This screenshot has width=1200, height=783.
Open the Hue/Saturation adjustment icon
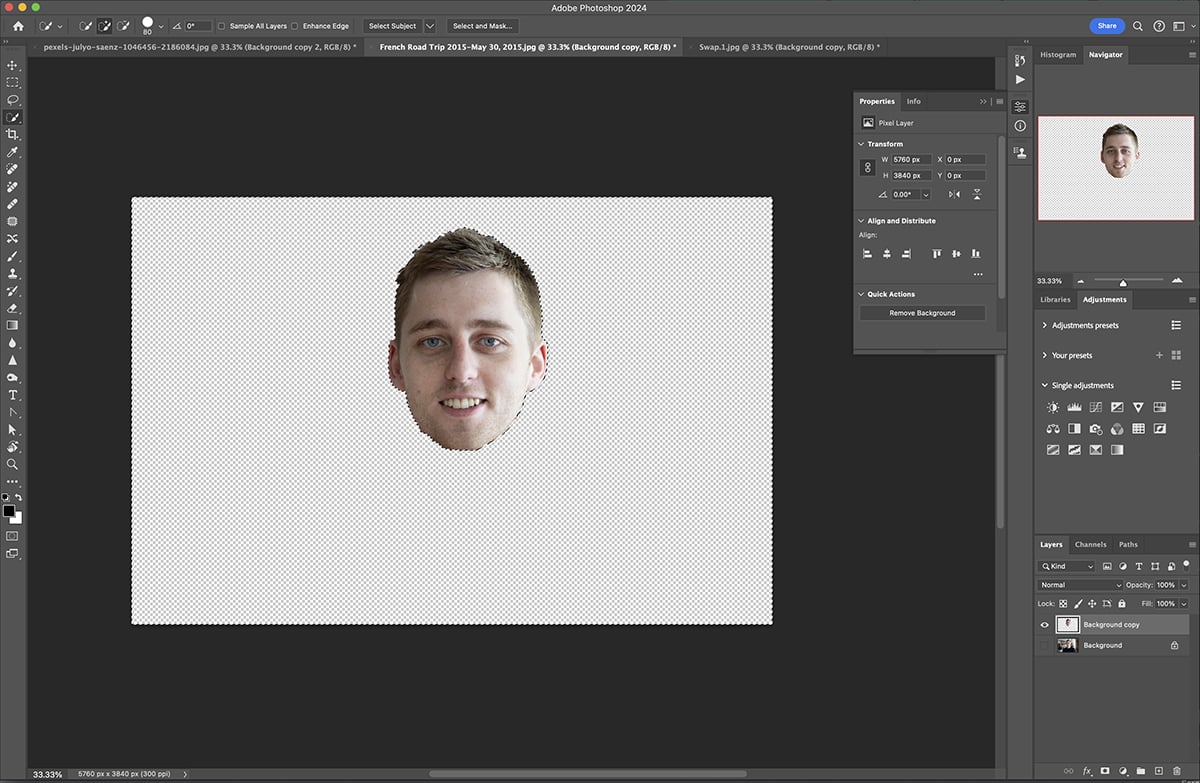point(1159,408)
